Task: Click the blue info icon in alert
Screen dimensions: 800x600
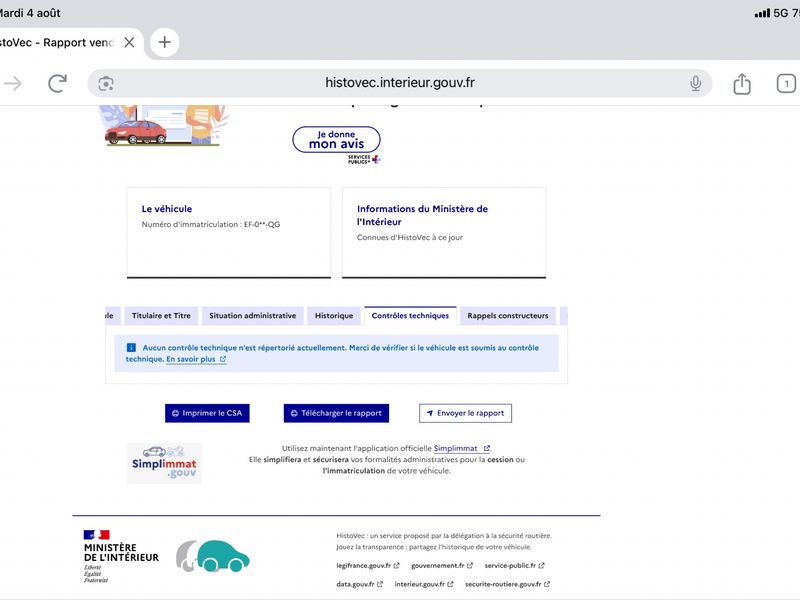Action: 131,347
